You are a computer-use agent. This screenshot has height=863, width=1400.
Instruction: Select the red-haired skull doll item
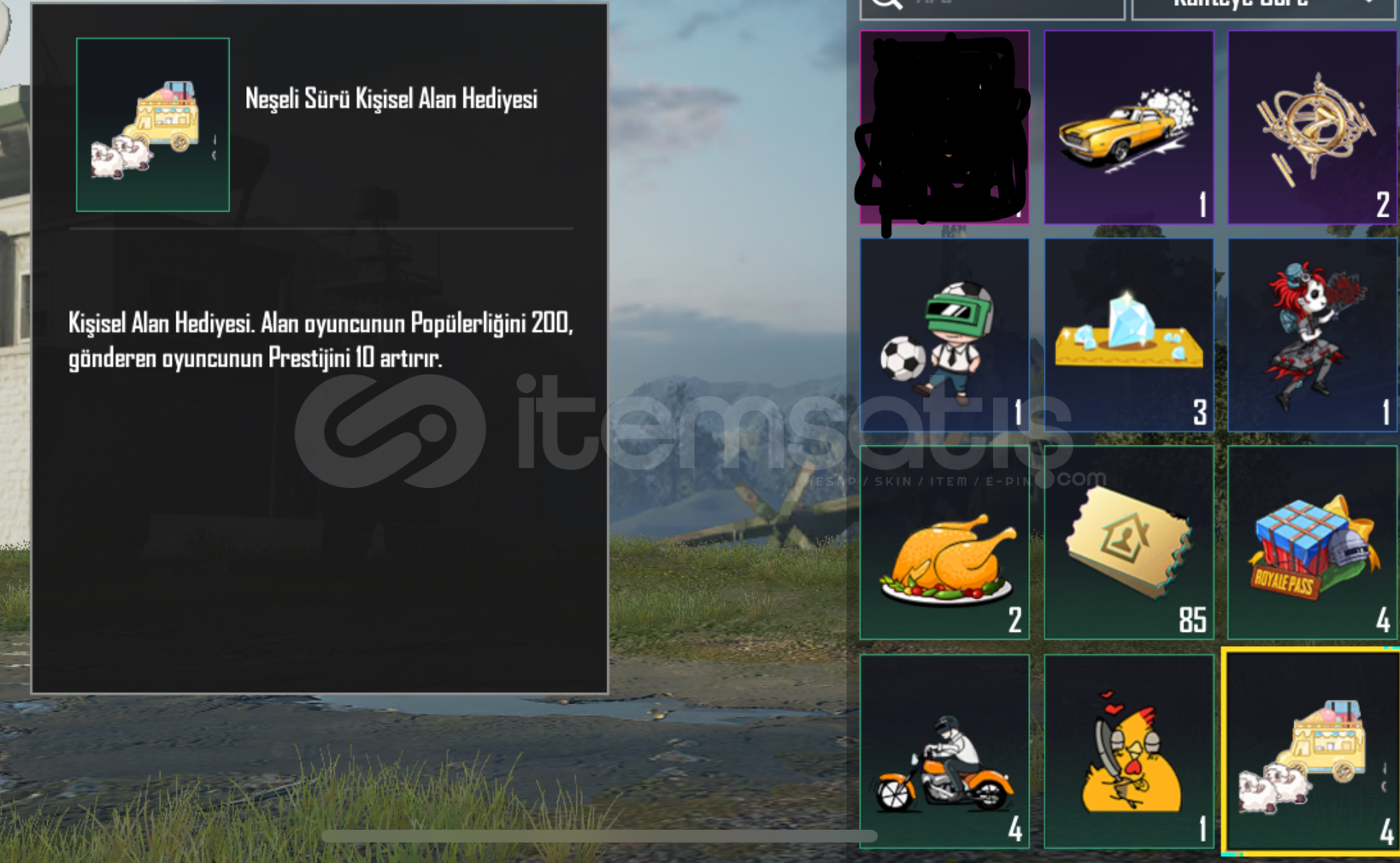pos(1313,335)
